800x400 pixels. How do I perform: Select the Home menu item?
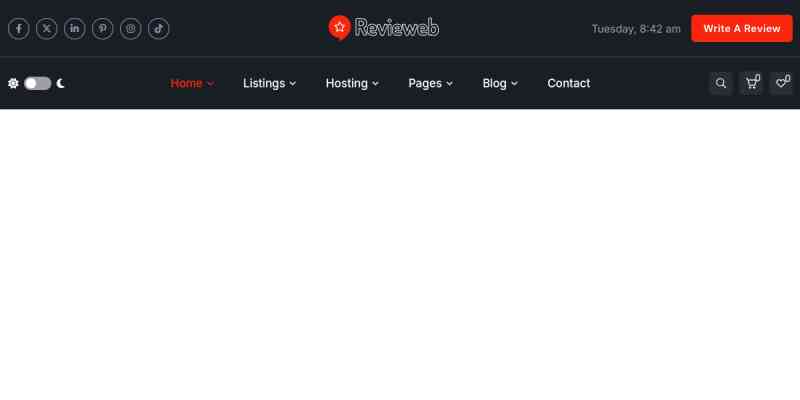point(186,83)
